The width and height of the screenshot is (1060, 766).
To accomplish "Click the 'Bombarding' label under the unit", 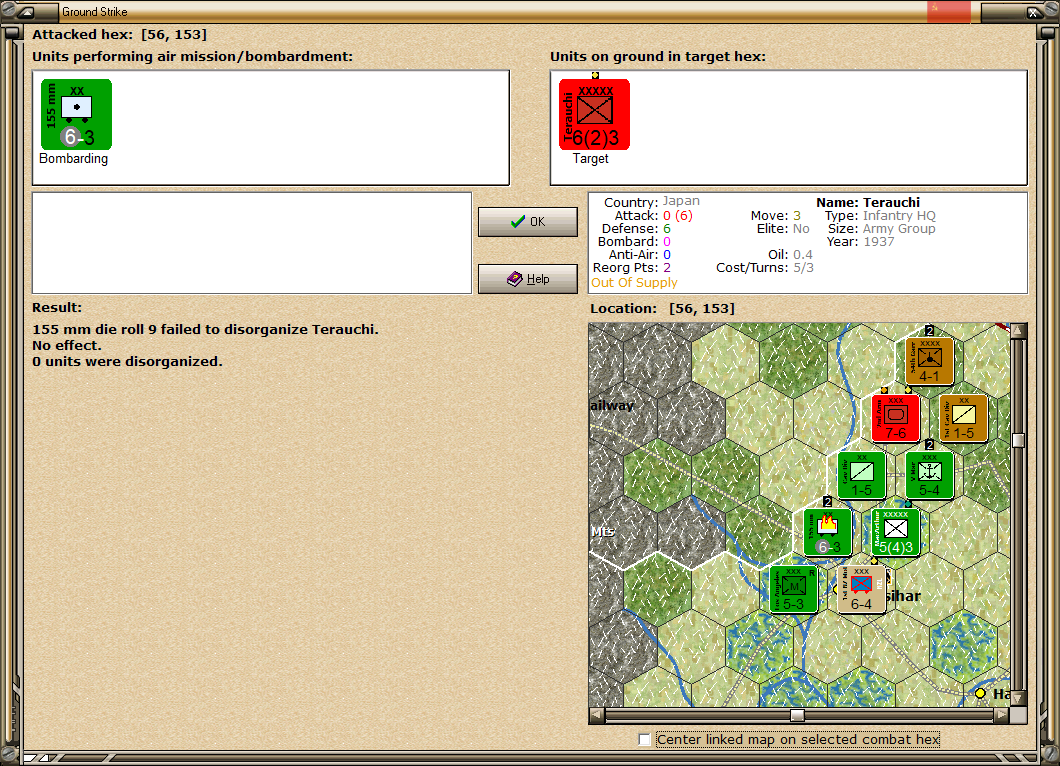I will (74, 158).
